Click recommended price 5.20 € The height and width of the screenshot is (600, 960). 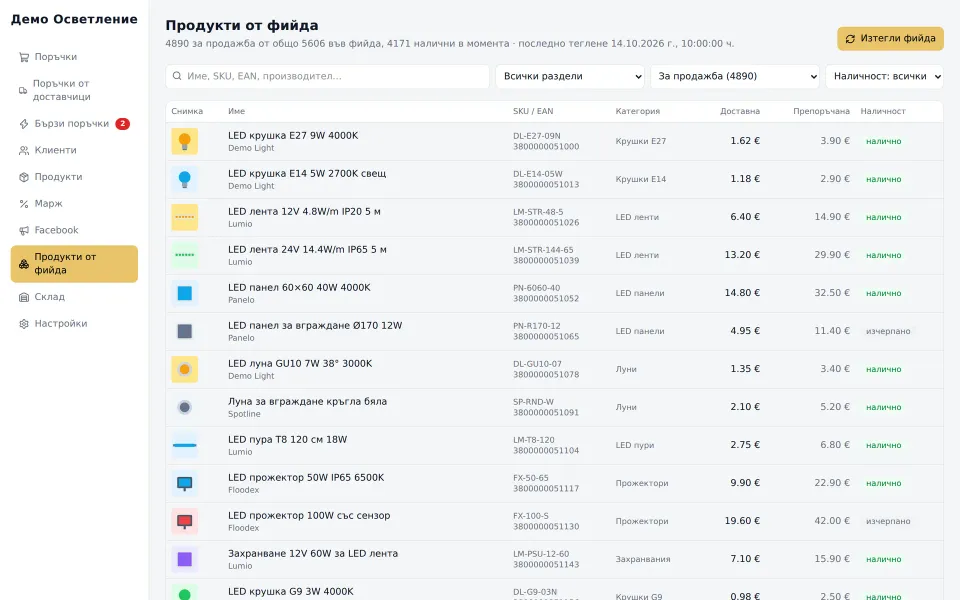[x=835, y=407]
